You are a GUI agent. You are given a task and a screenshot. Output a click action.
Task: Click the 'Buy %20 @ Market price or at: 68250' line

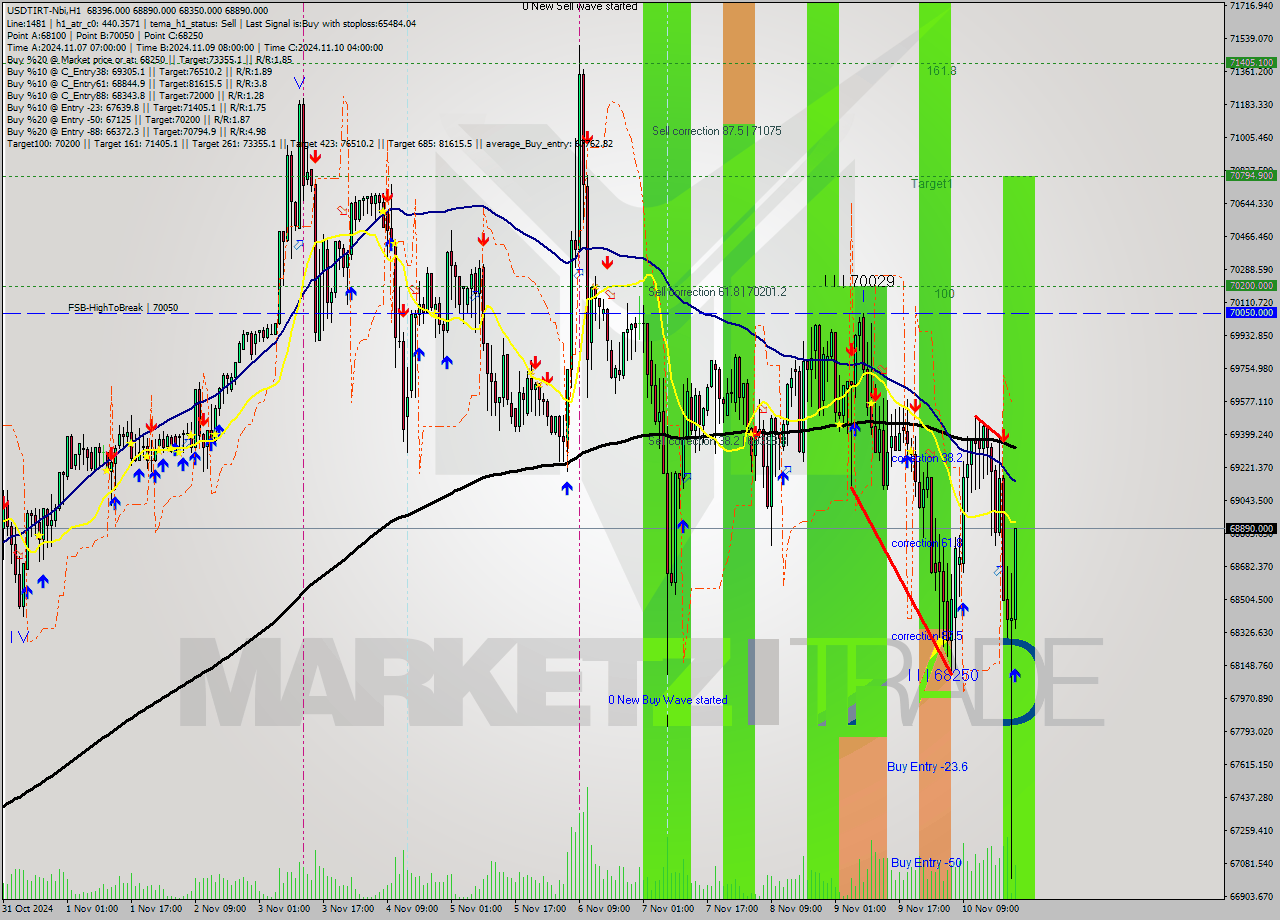149,59
